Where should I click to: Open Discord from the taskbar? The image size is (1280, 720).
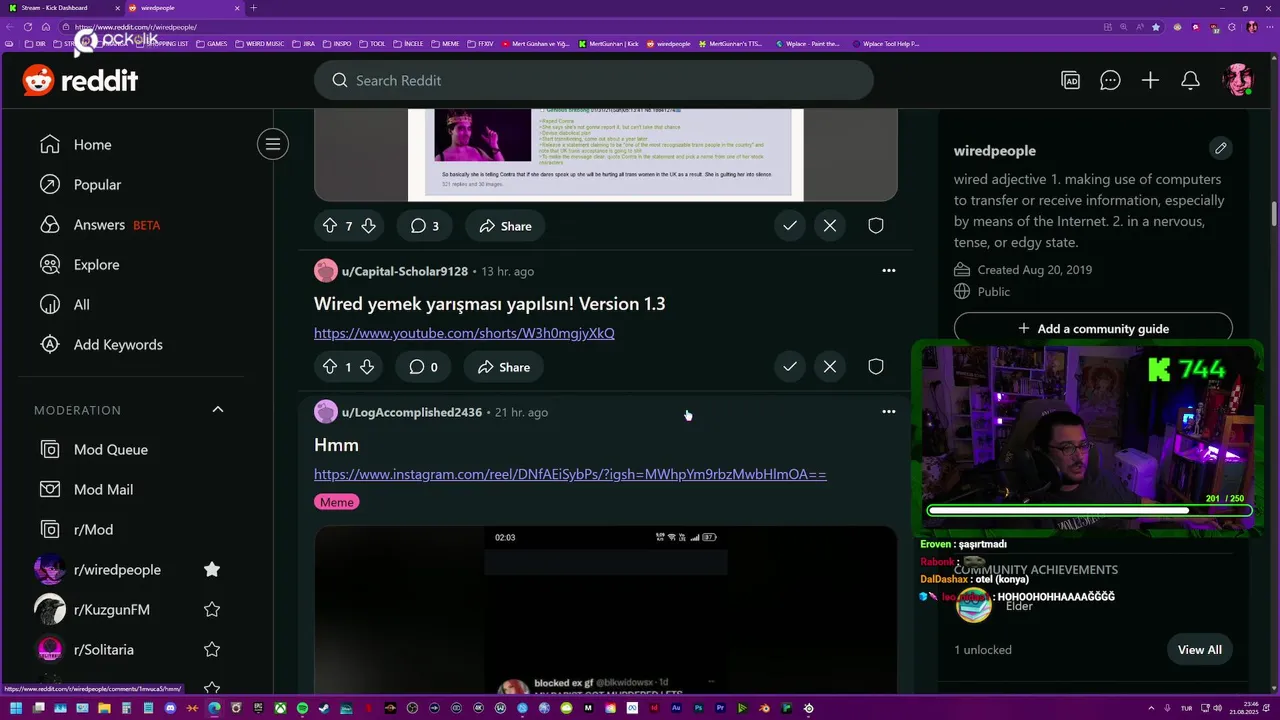click(170, 708)
